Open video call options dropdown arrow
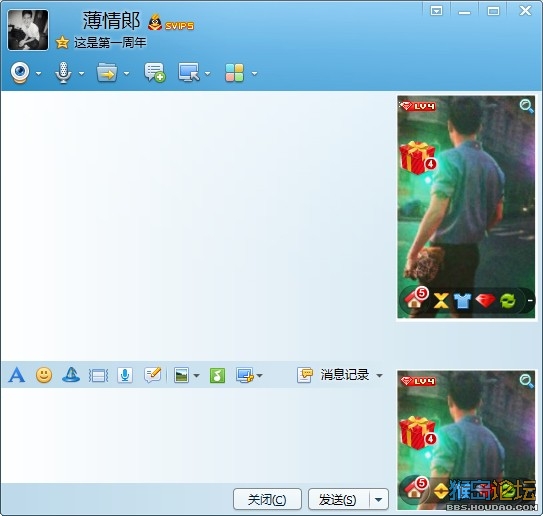Screen dimensions: 543x516 coord(38,73)
